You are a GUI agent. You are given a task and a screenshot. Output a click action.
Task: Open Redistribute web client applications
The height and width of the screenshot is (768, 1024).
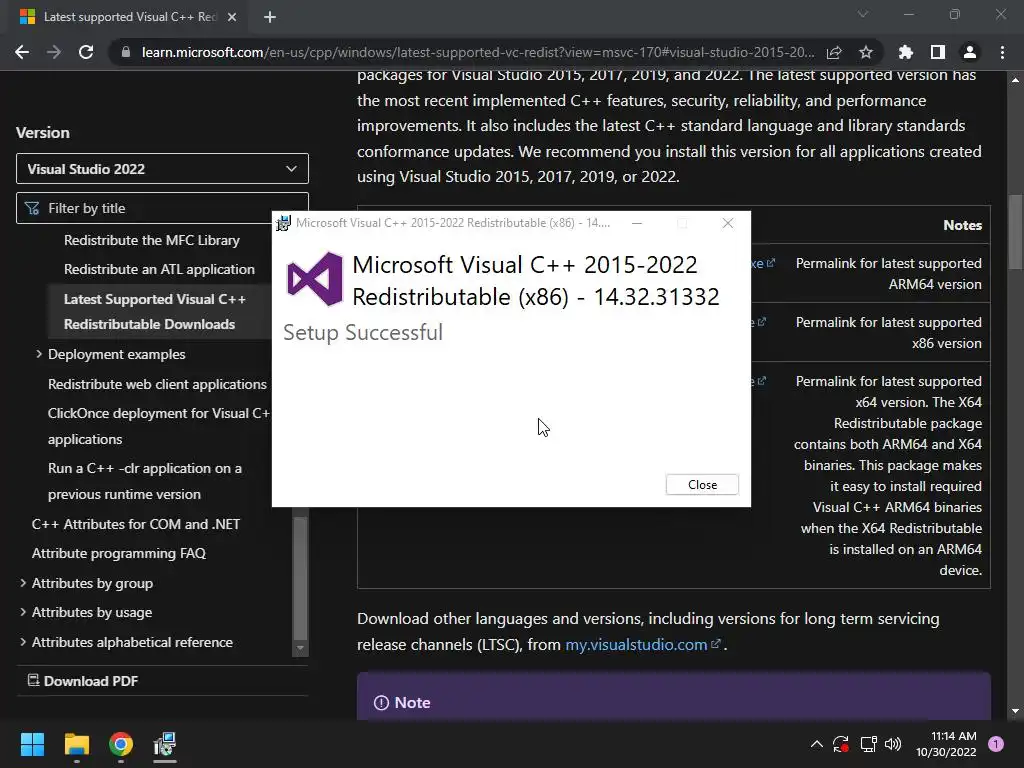click(157, 384)
